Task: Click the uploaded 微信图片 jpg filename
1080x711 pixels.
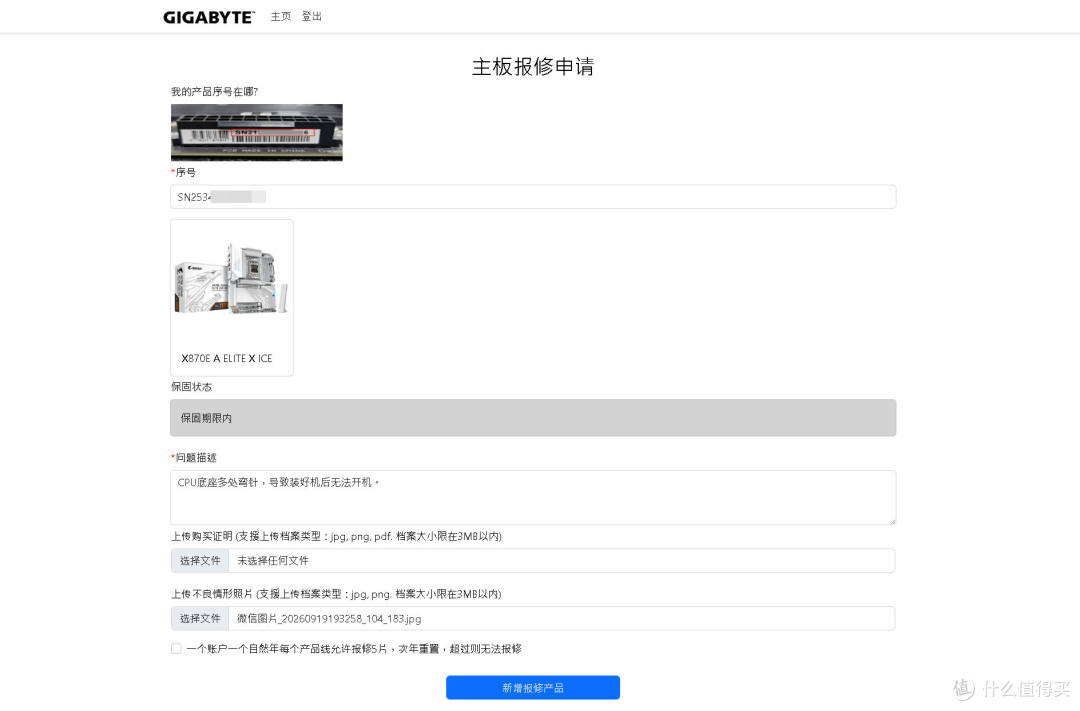Action: point(329,619)
